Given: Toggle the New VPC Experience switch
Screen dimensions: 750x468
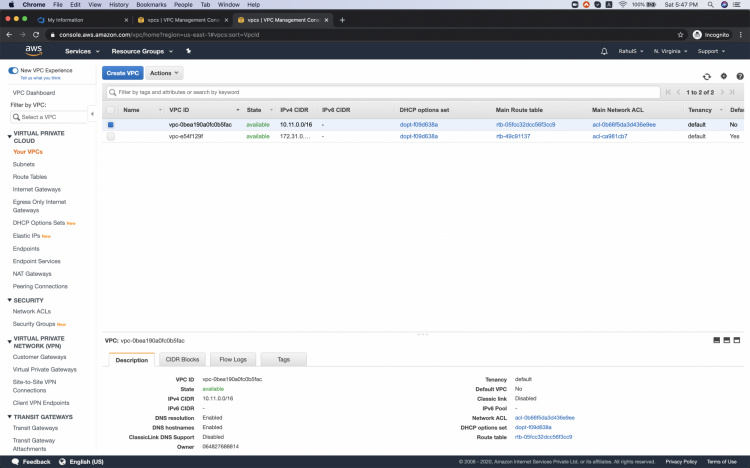Looking at the screenshot, I should point(13,70).
